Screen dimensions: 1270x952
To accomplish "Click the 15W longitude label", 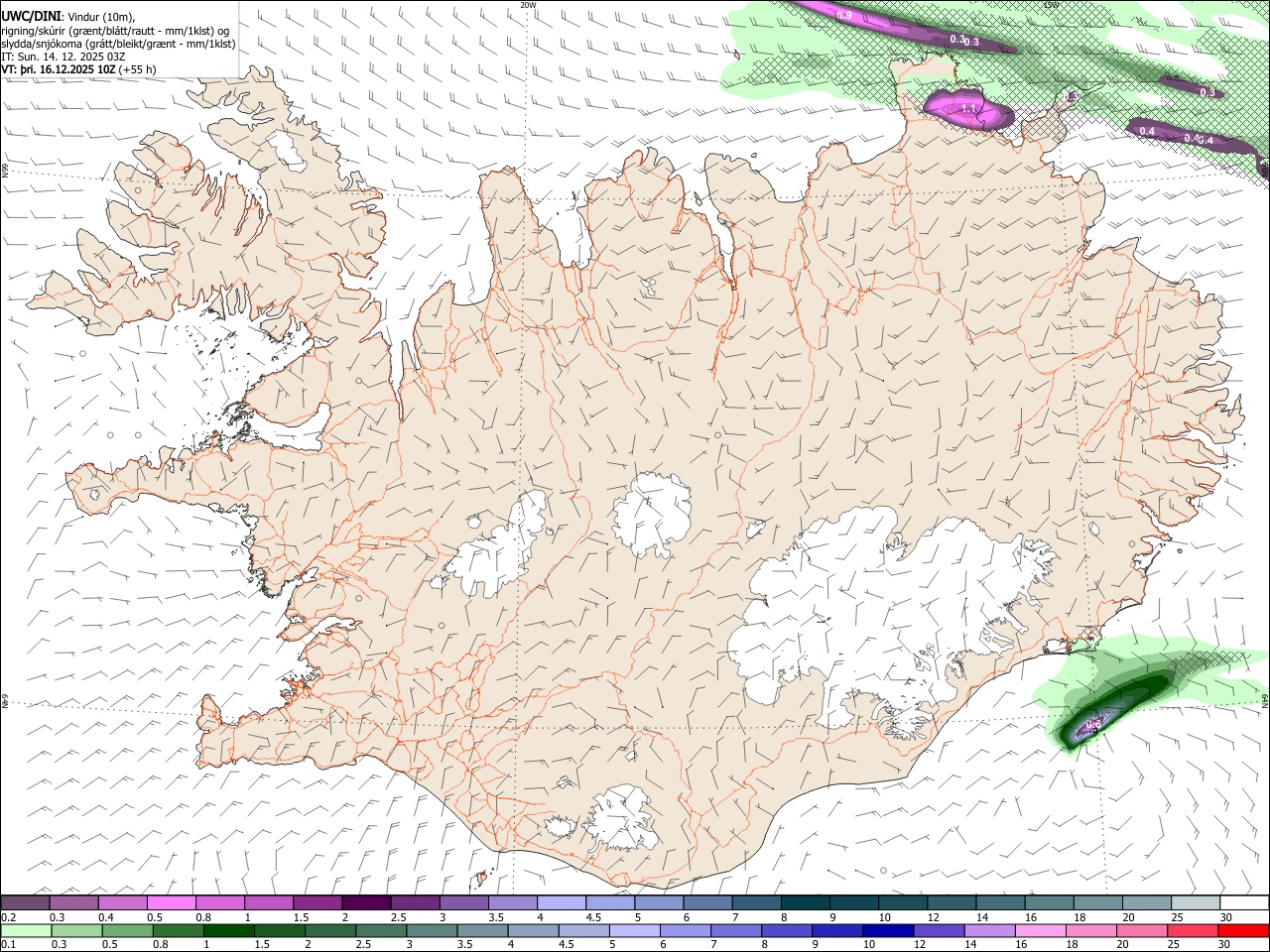I will (1051, 5).
